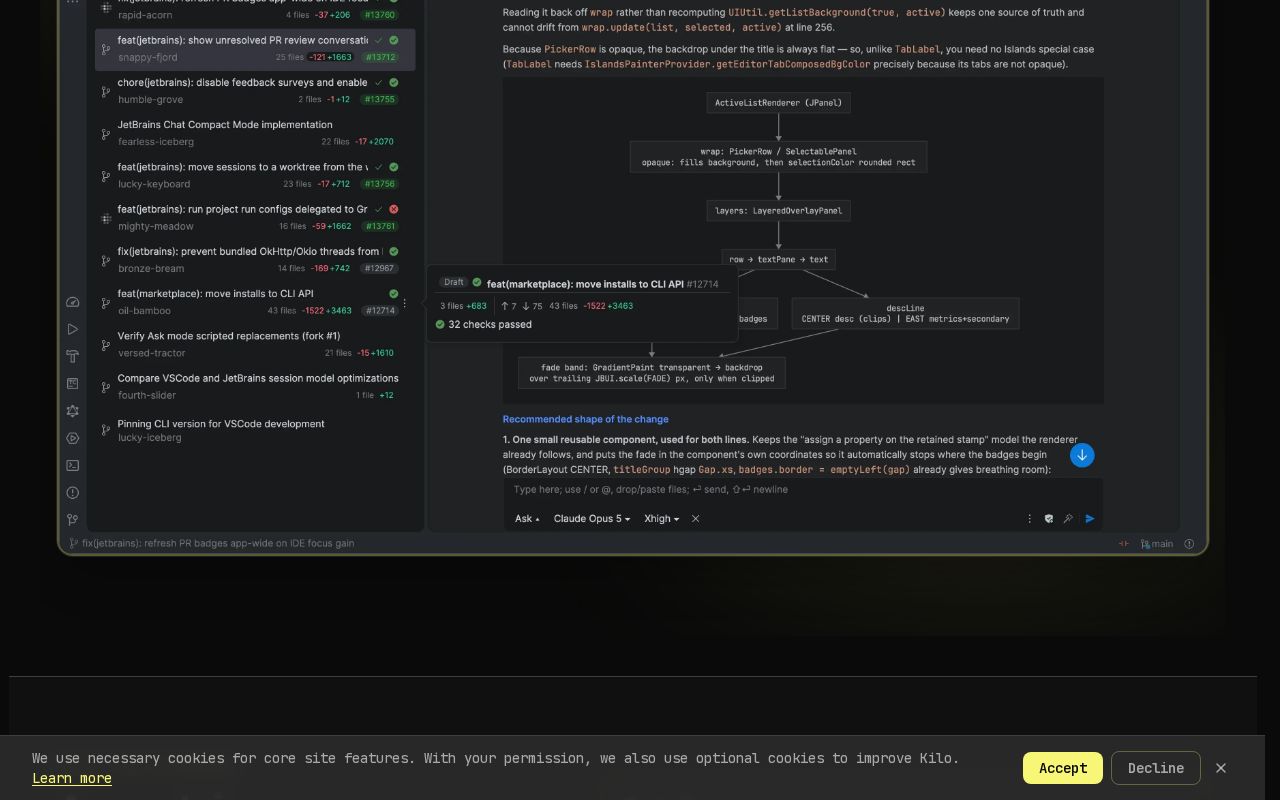1280x800 pixels.
Task: Open the Claude Opus 5 model dropdown
Action: (x=592, y=518)
